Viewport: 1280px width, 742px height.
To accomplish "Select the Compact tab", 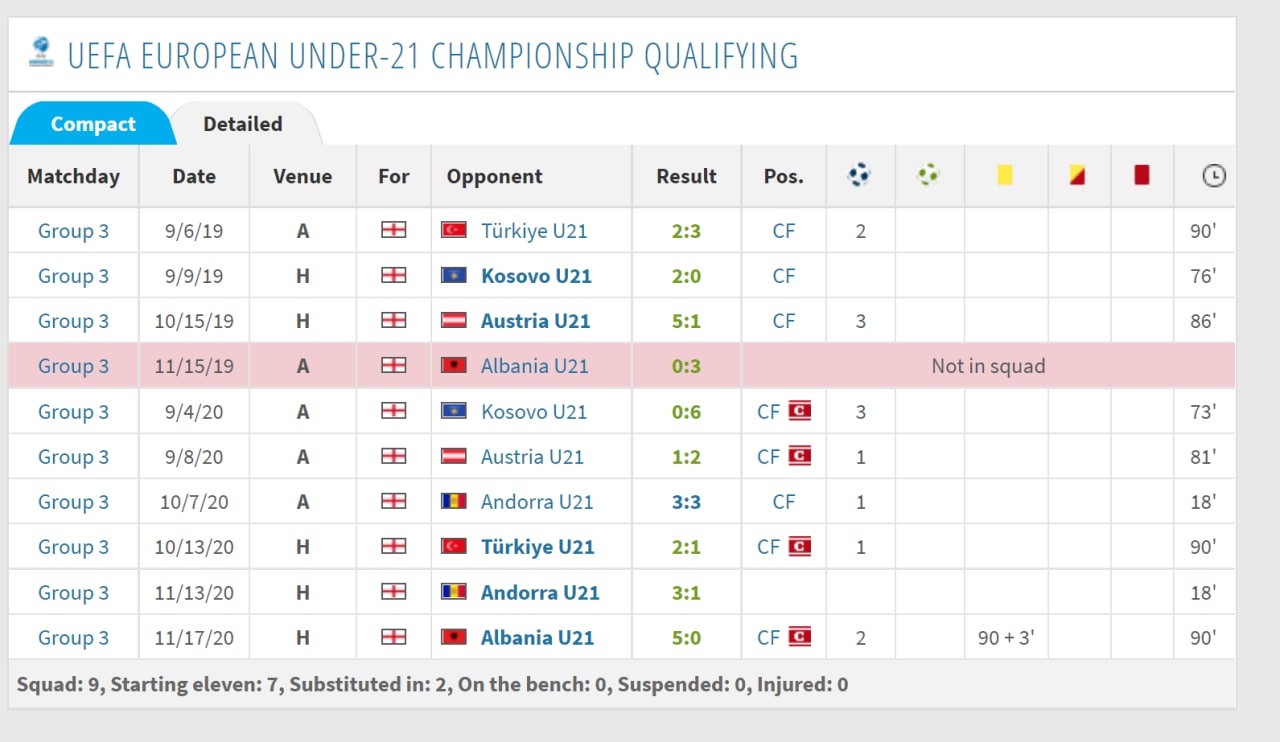I will (x=93, y=124).
